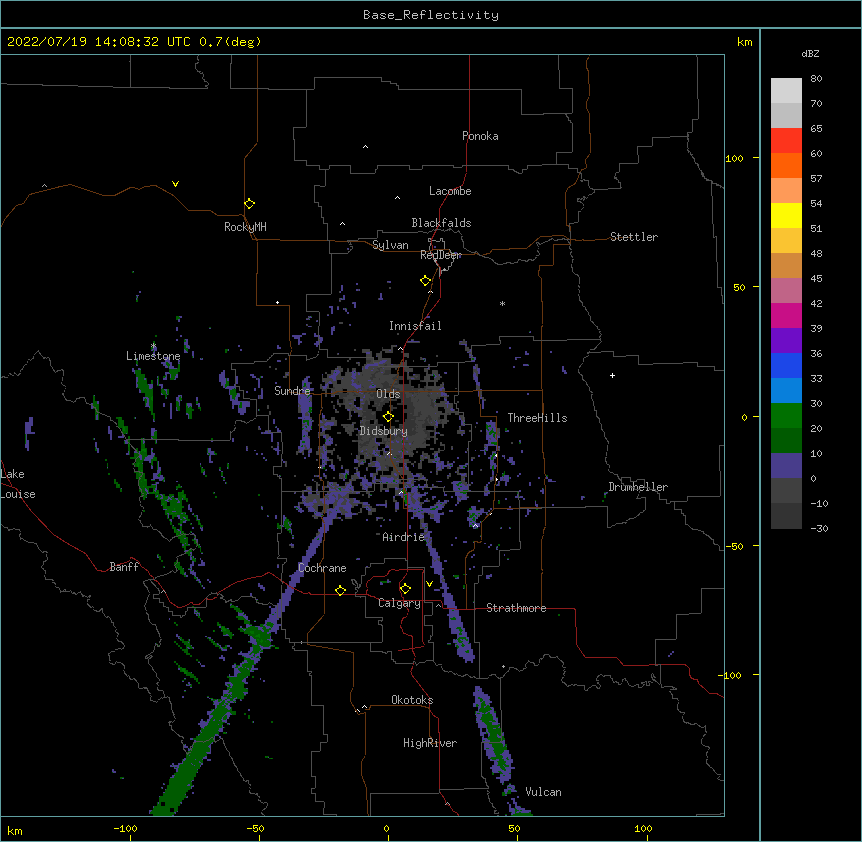Click the Olds city label
Image resolution: width=862 pixels, height=842 pixels.
coord(388,394)
